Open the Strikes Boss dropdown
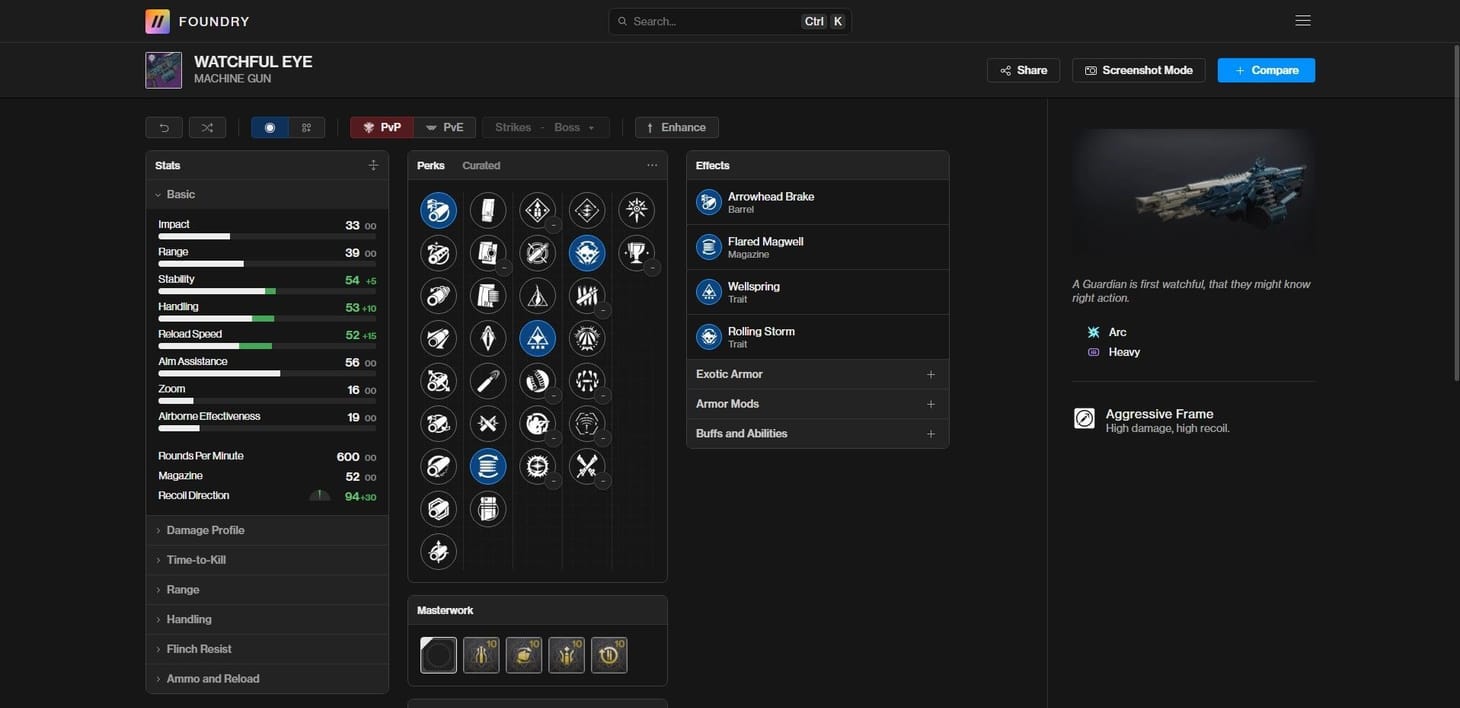1460x708 pixels. (x=545, y=128)
